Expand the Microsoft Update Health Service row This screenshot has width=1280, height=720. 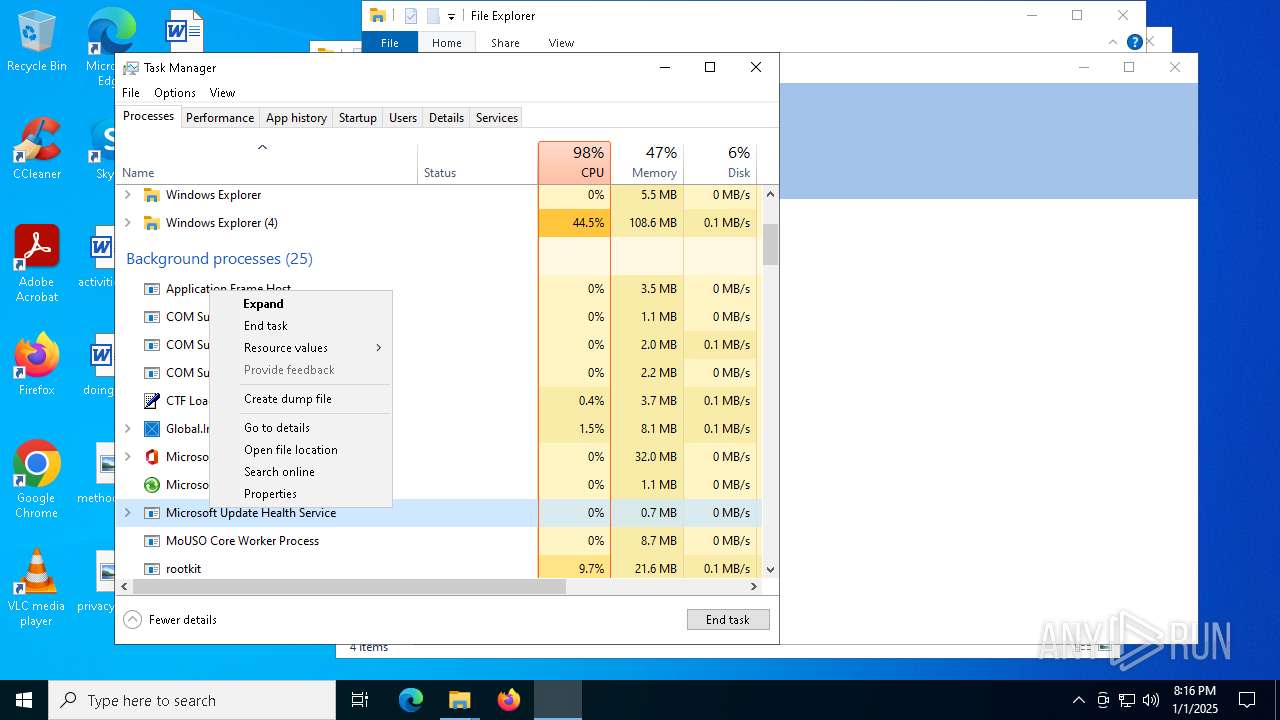click(x=127, y=513)
